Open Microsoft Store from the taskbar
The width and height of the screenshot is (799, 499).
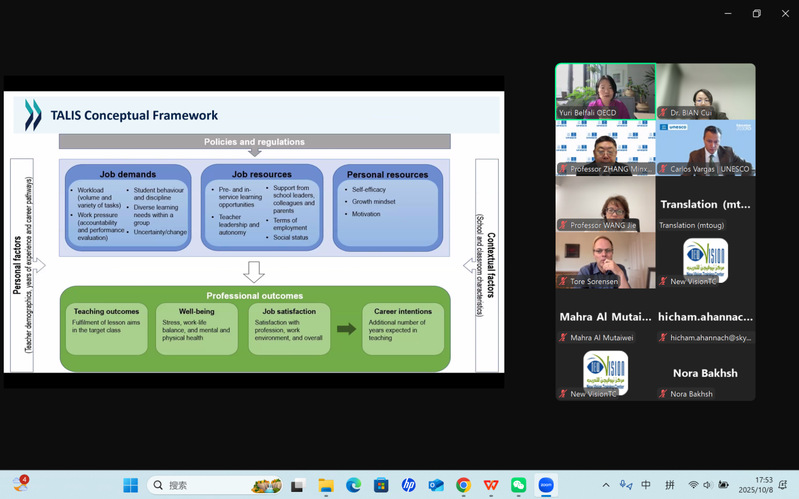(381, 485)
